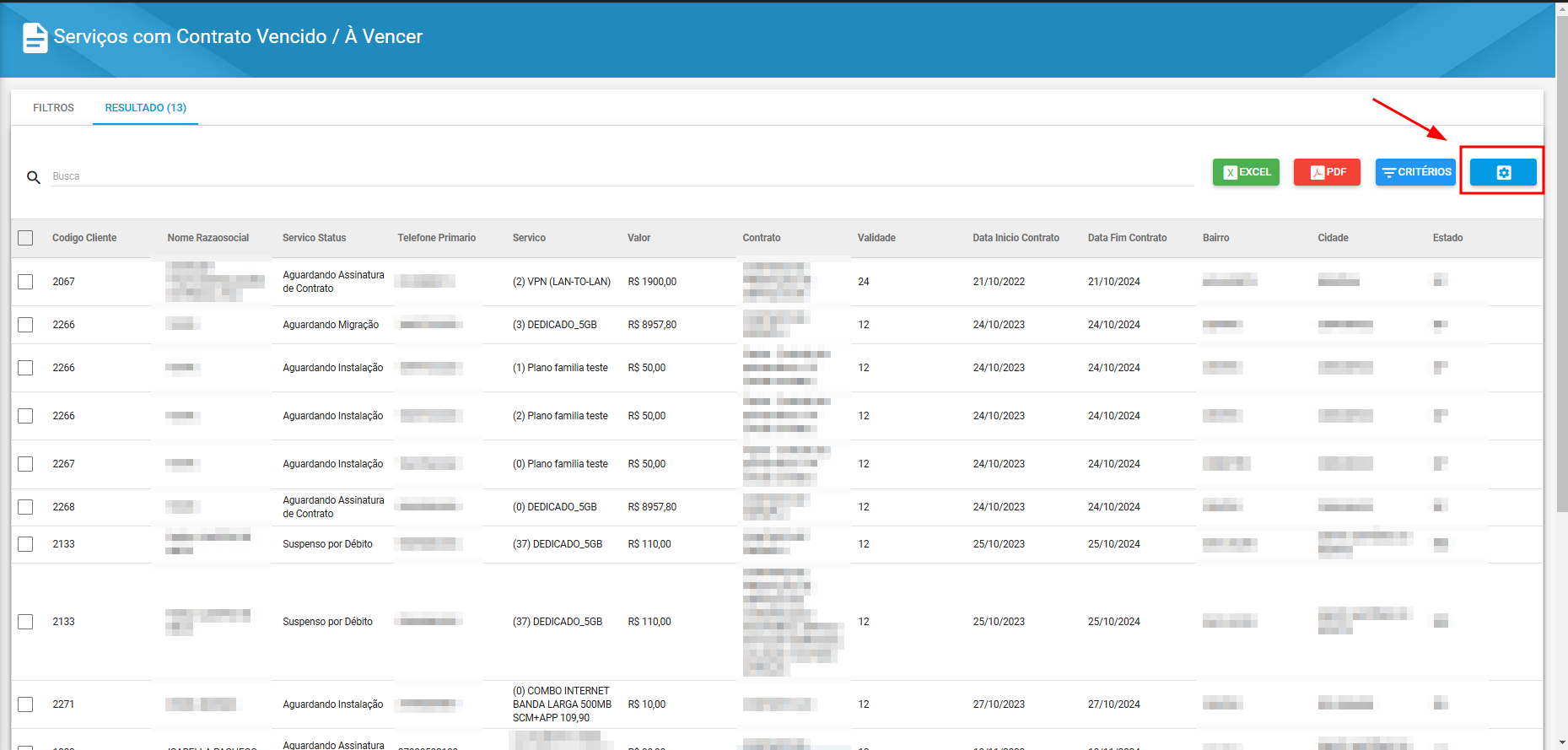
Task: Click the Estado column header
Action: (x=1448, y=238)
